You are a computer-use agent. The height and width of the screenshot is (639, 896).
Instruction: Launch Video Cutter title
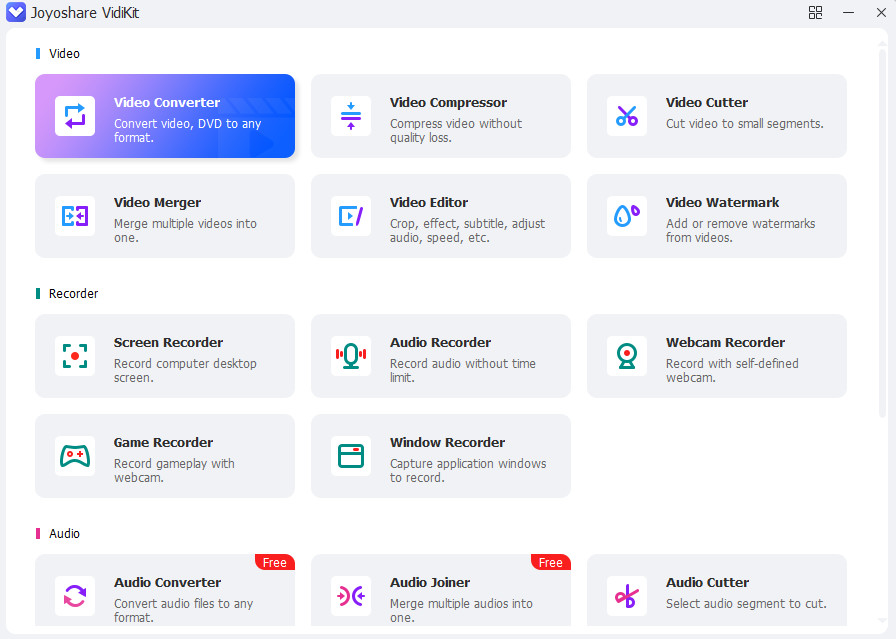[x=707, y=102]
